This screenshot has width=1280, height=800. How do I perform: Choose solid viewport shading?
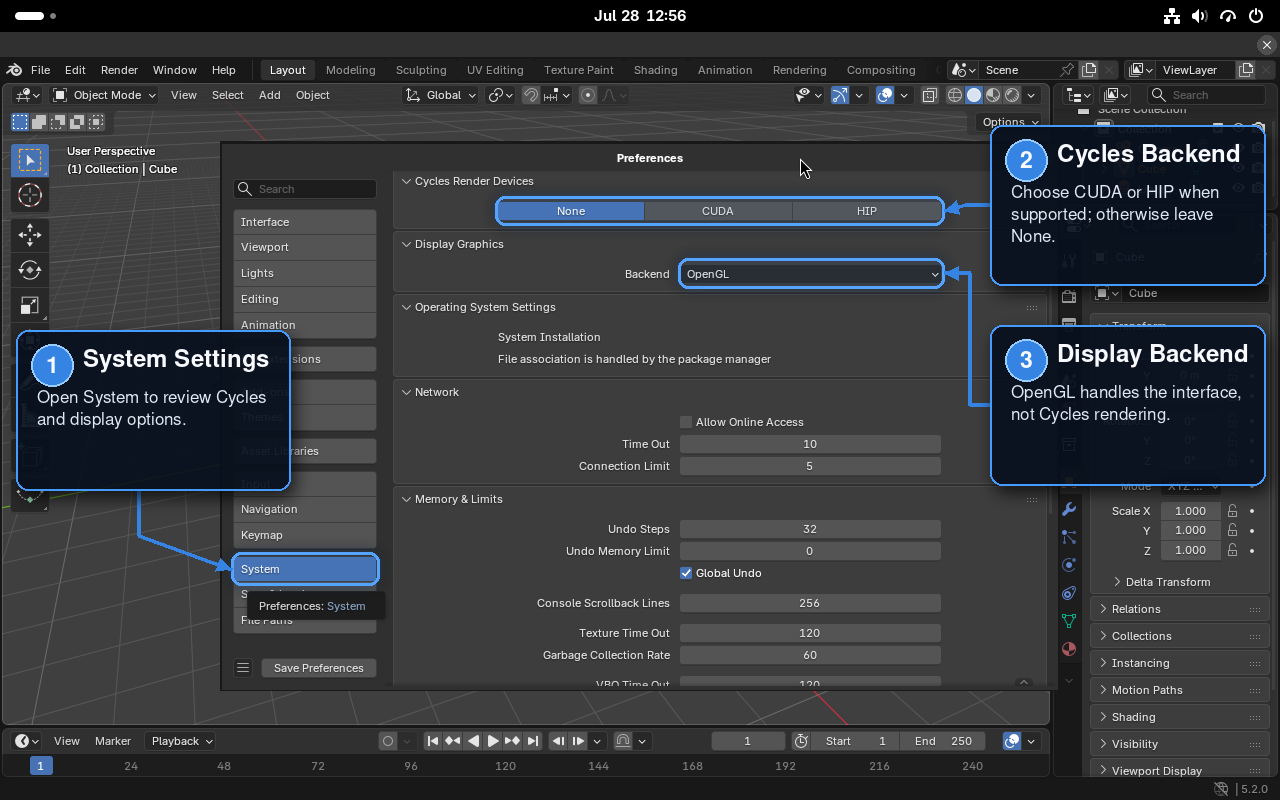click(x=973, y=95)
